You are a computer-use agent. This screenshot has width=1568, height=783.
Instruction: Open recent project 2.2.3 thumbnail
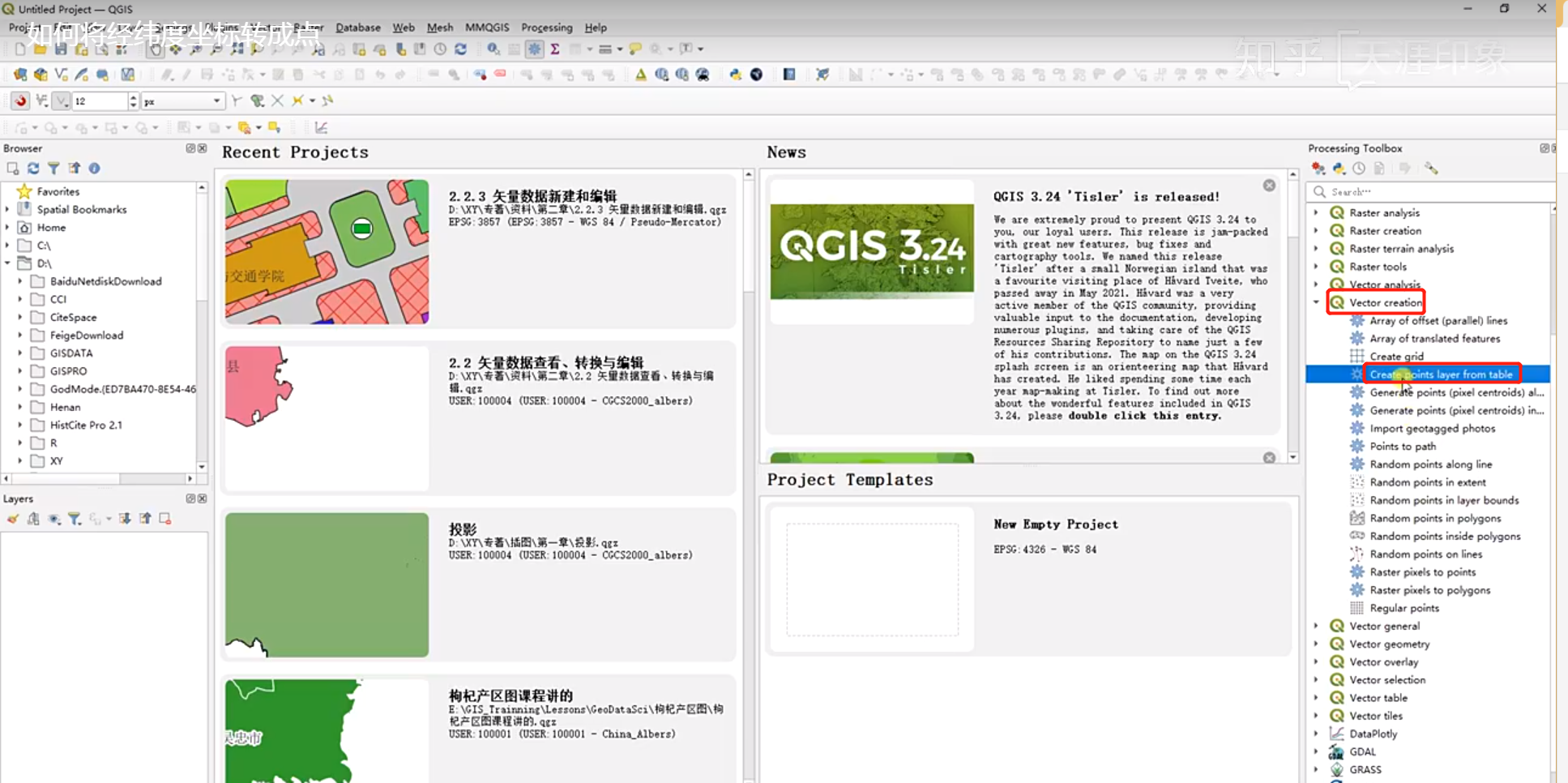[327, 252]
